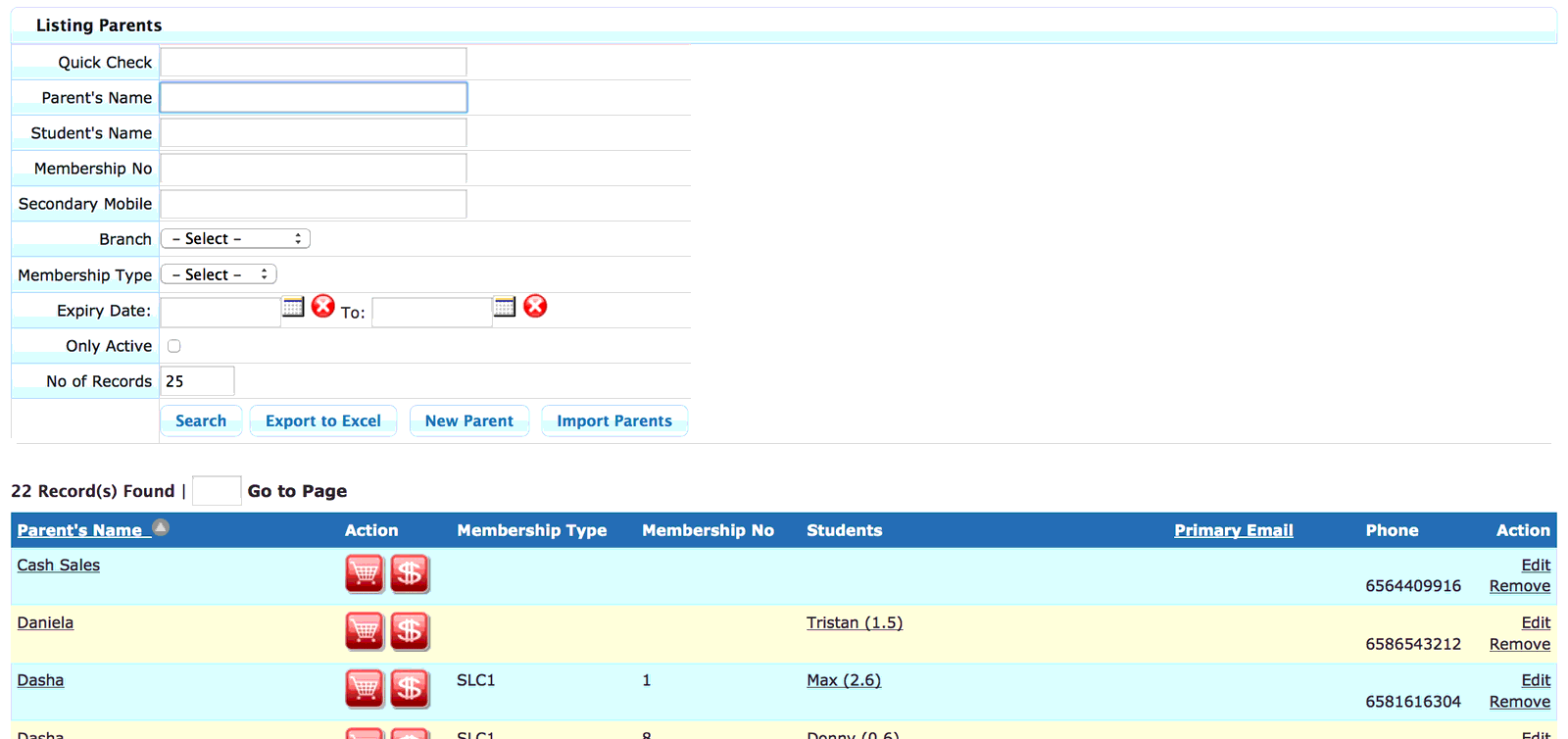Click the shopping cart icon for Cash Sales
The image size is (1568, 739).
point(365,574)
